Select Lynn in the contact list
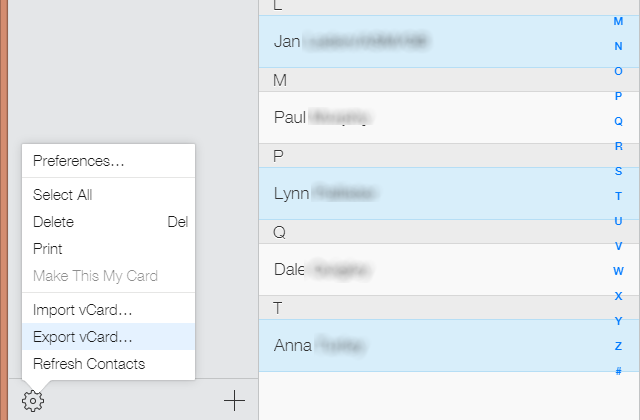The width and height of the screenshot is (640, 420). click(430, 193)
